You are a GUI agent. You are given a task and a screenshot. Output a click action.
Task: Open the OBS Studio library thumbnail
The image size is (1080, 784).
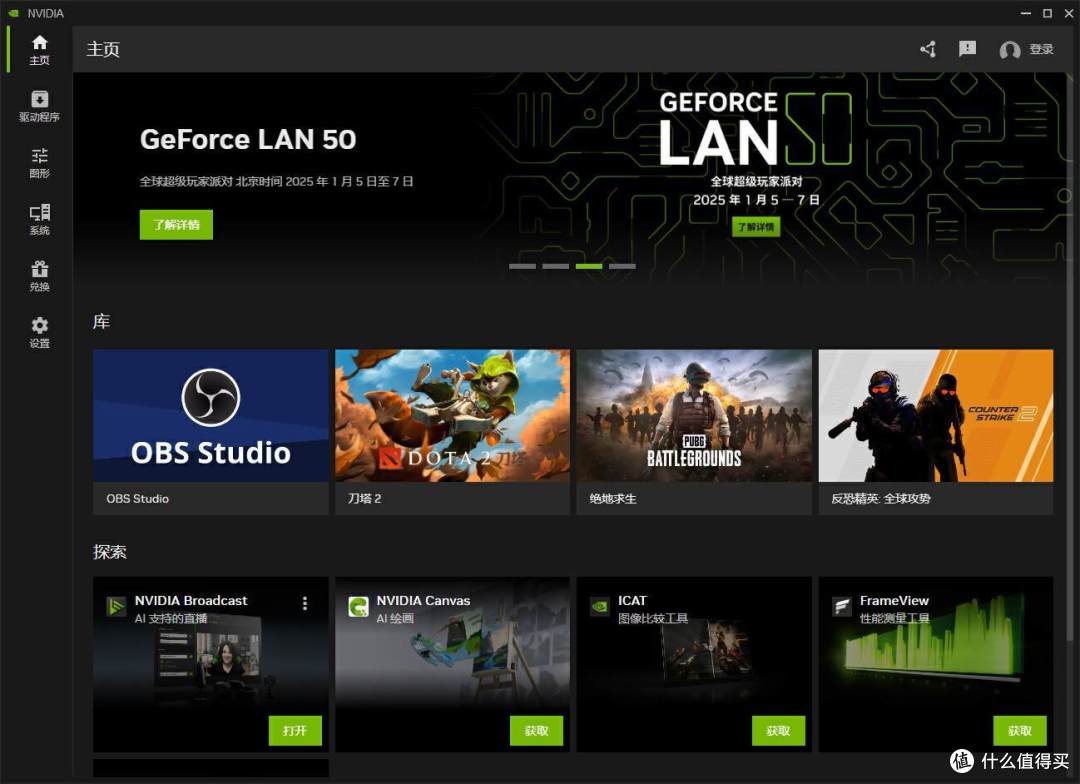click(211, 415)
